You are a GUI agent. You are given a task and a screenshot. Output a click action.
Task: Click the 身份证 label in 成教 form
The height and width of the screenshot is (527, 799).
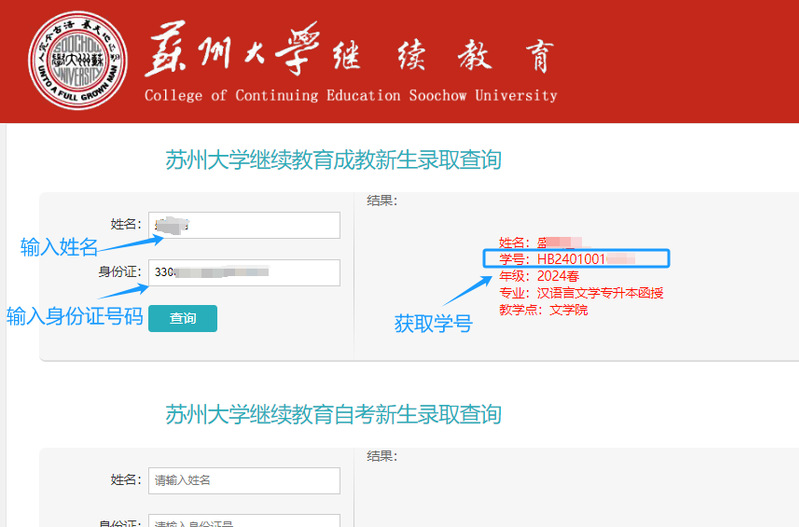coord(119,272)
